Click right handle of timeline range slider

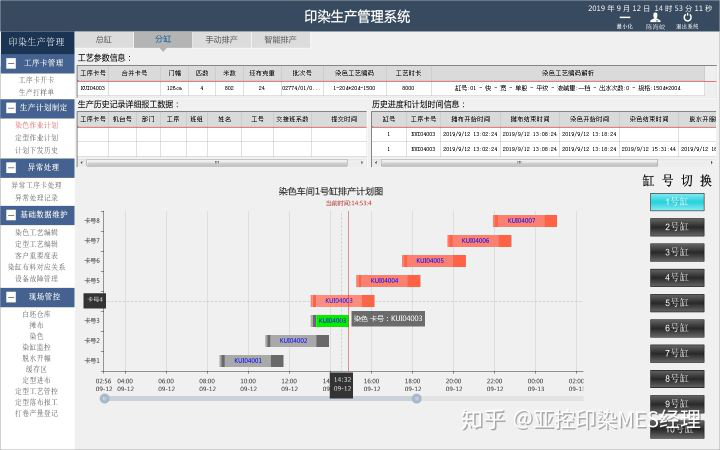[416, 399]
